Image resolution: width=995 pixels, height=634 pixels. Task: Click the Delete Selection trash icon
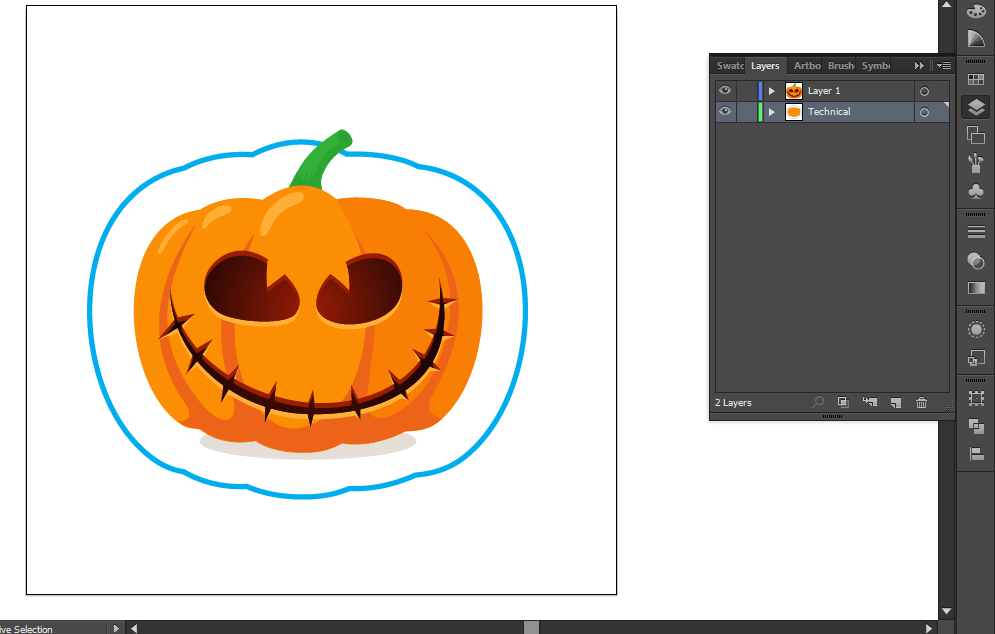(922, 403)
